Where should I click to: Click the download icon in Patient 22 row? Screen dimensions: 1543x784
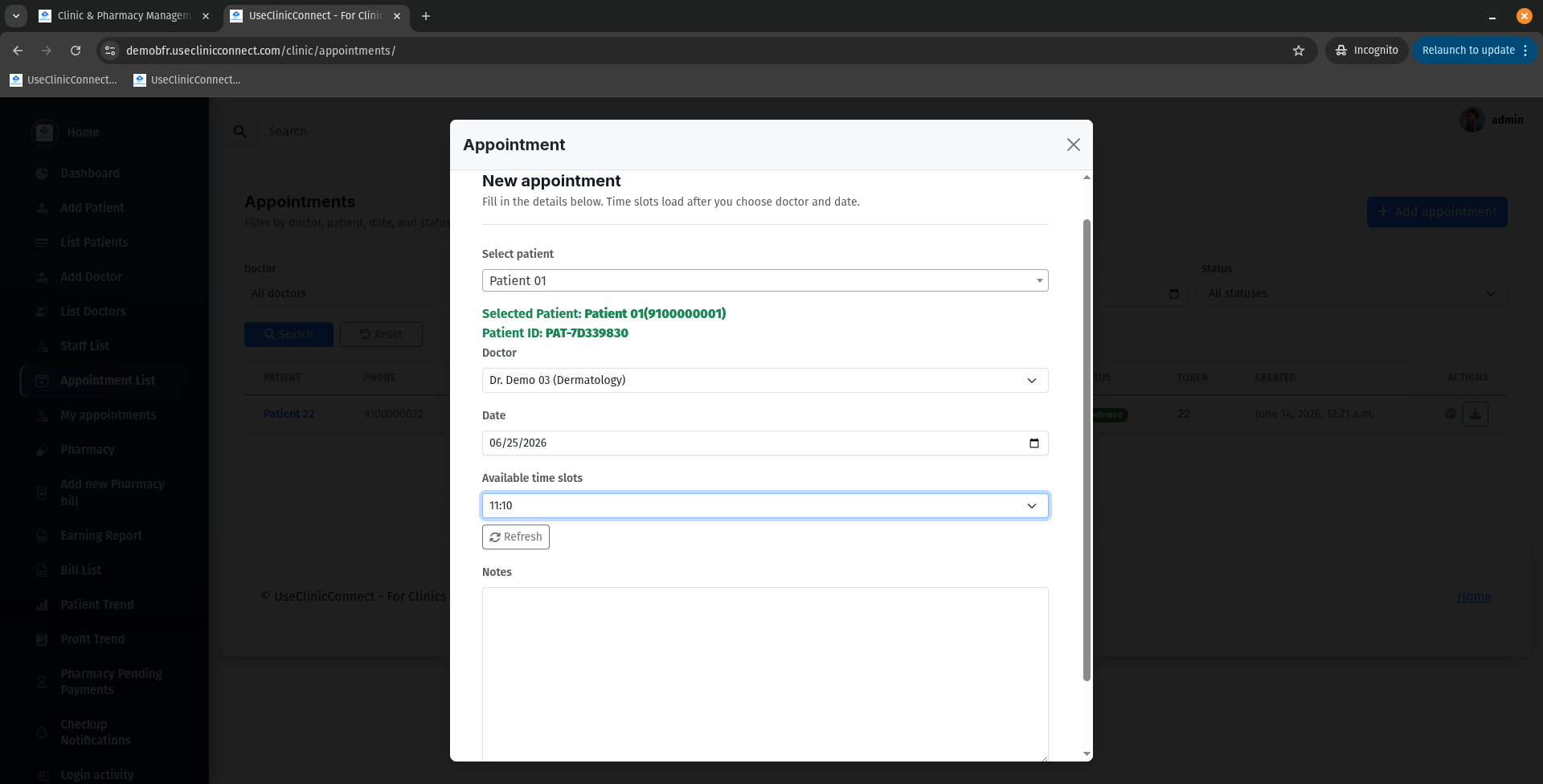[x=1475, y=414]
